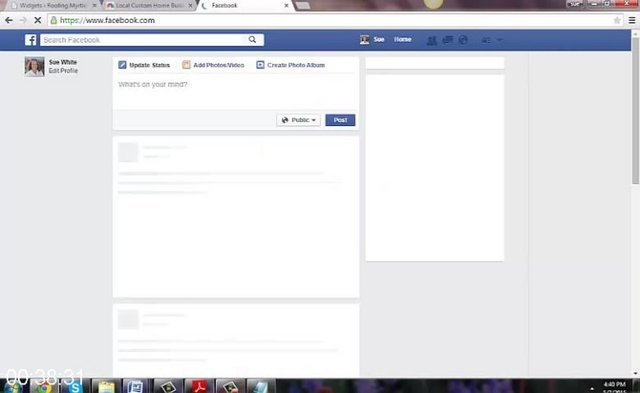Click the Sue White name link
The image size is (640, 393).
pos(63,62)
